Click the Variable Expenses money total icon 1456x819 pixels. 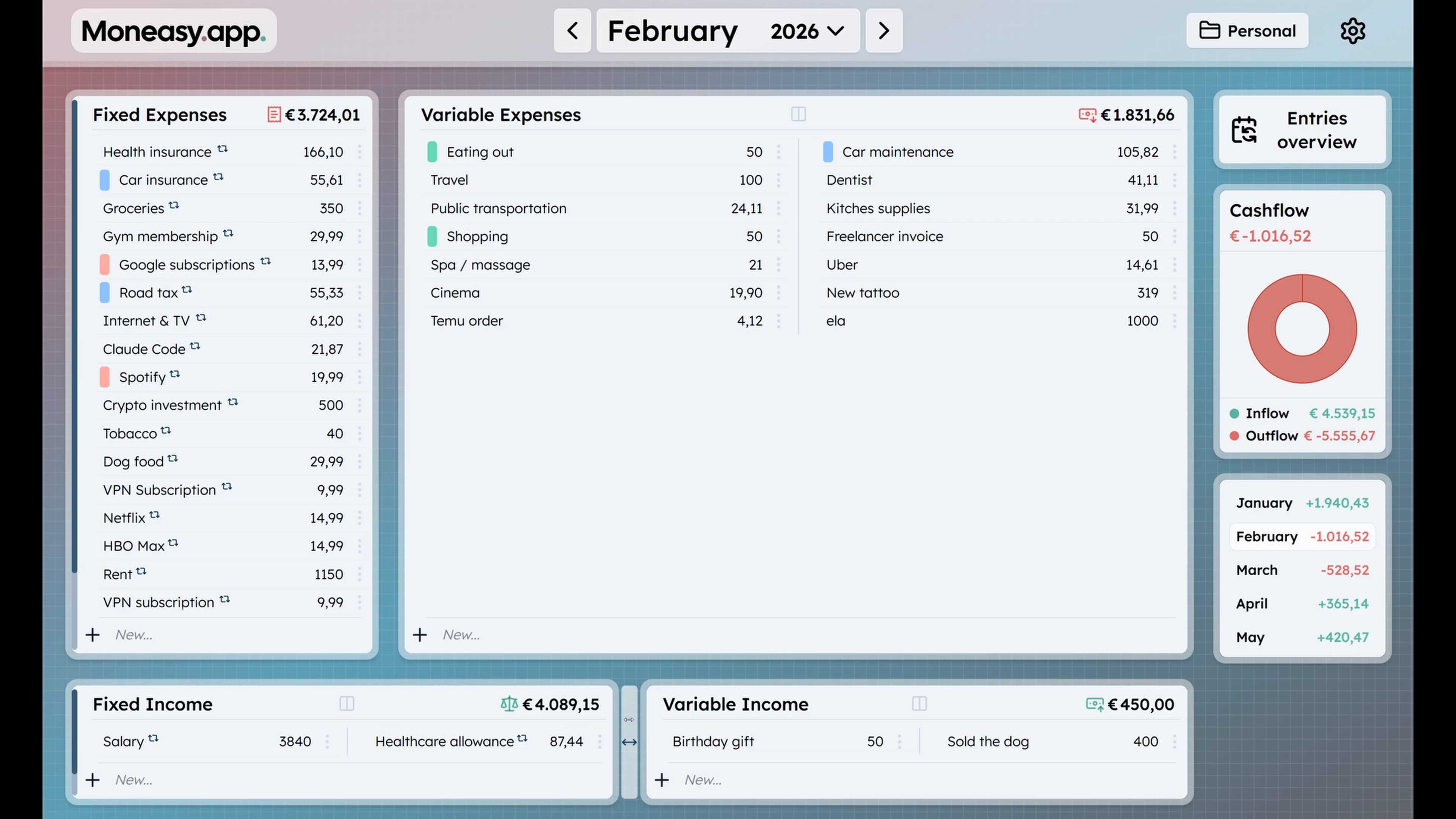pyautogui.click(x=1087, y=115)
